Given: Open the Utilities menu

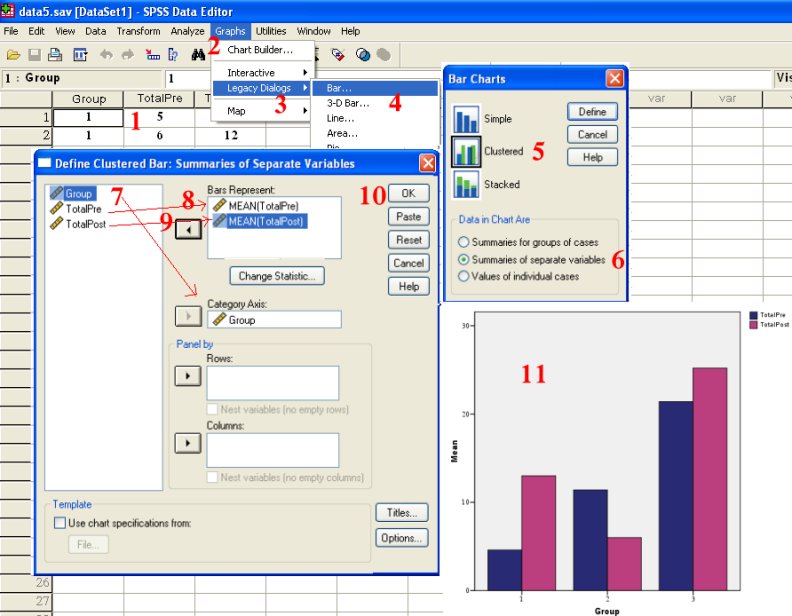Looking at the screenshot, I should tap(271, 31).
